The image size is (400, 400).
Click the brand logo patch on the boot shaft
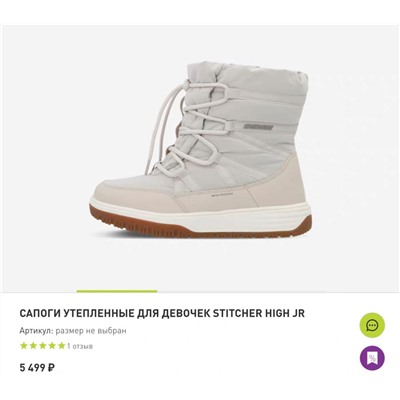click(x=259, y=127)
